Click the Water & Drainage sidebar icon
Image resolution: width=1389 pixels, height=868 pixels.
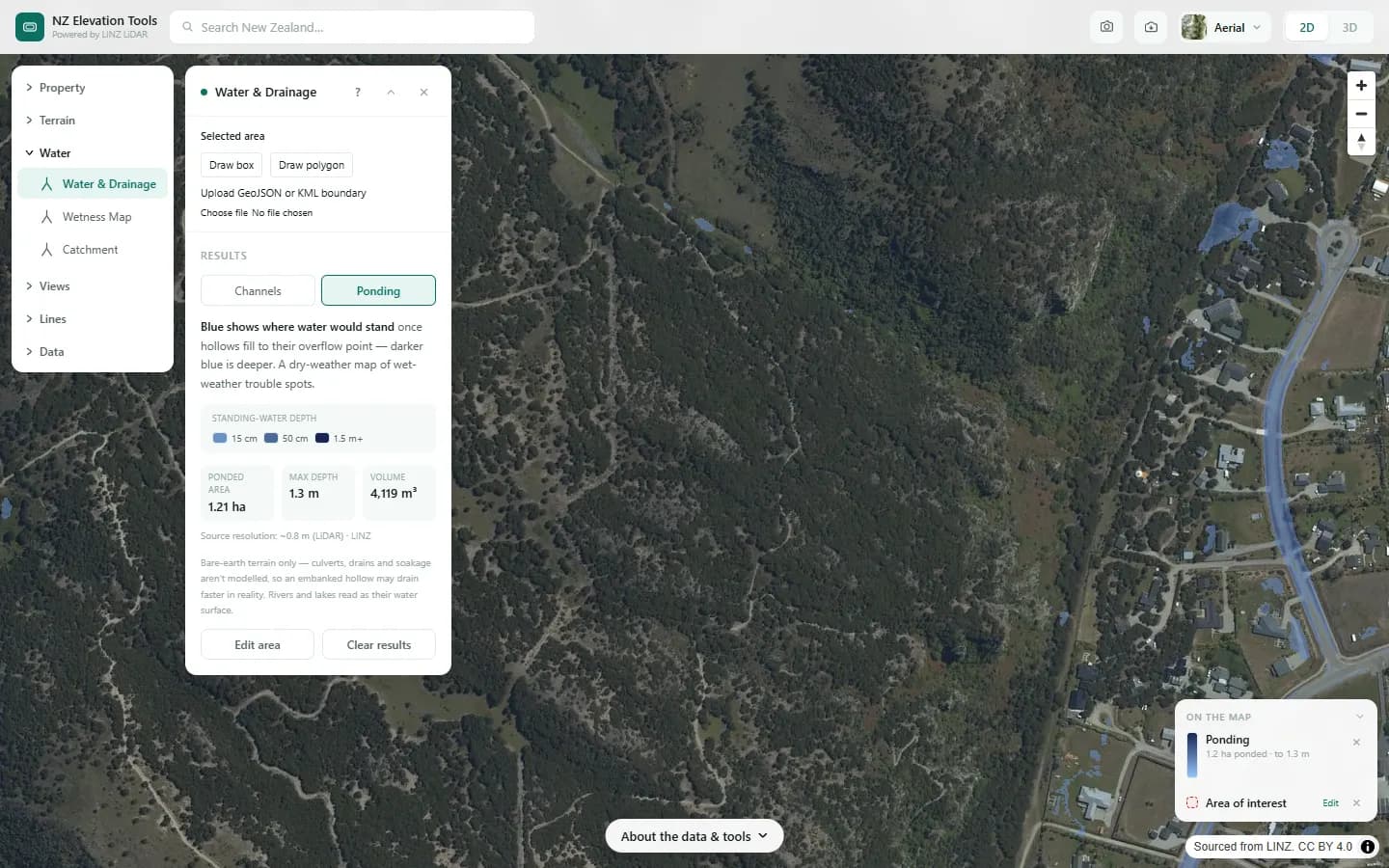pos(46,184)
